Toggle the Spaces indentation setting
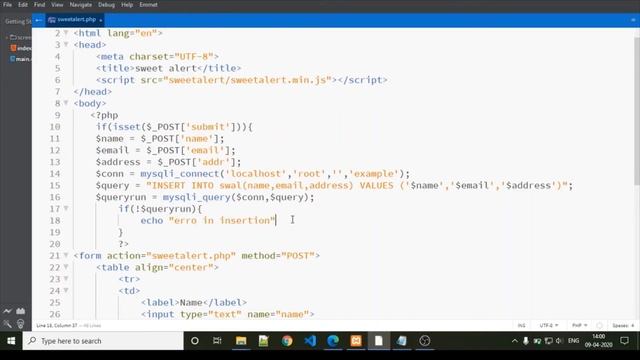 click(620, 326)
